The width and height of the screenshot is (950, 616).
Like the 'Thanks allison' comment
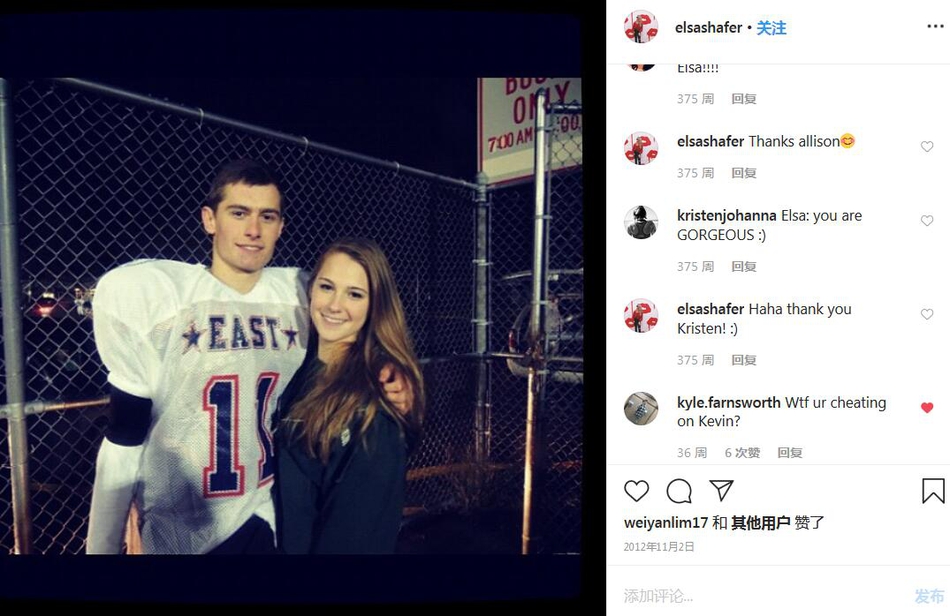tap(927, 147)
